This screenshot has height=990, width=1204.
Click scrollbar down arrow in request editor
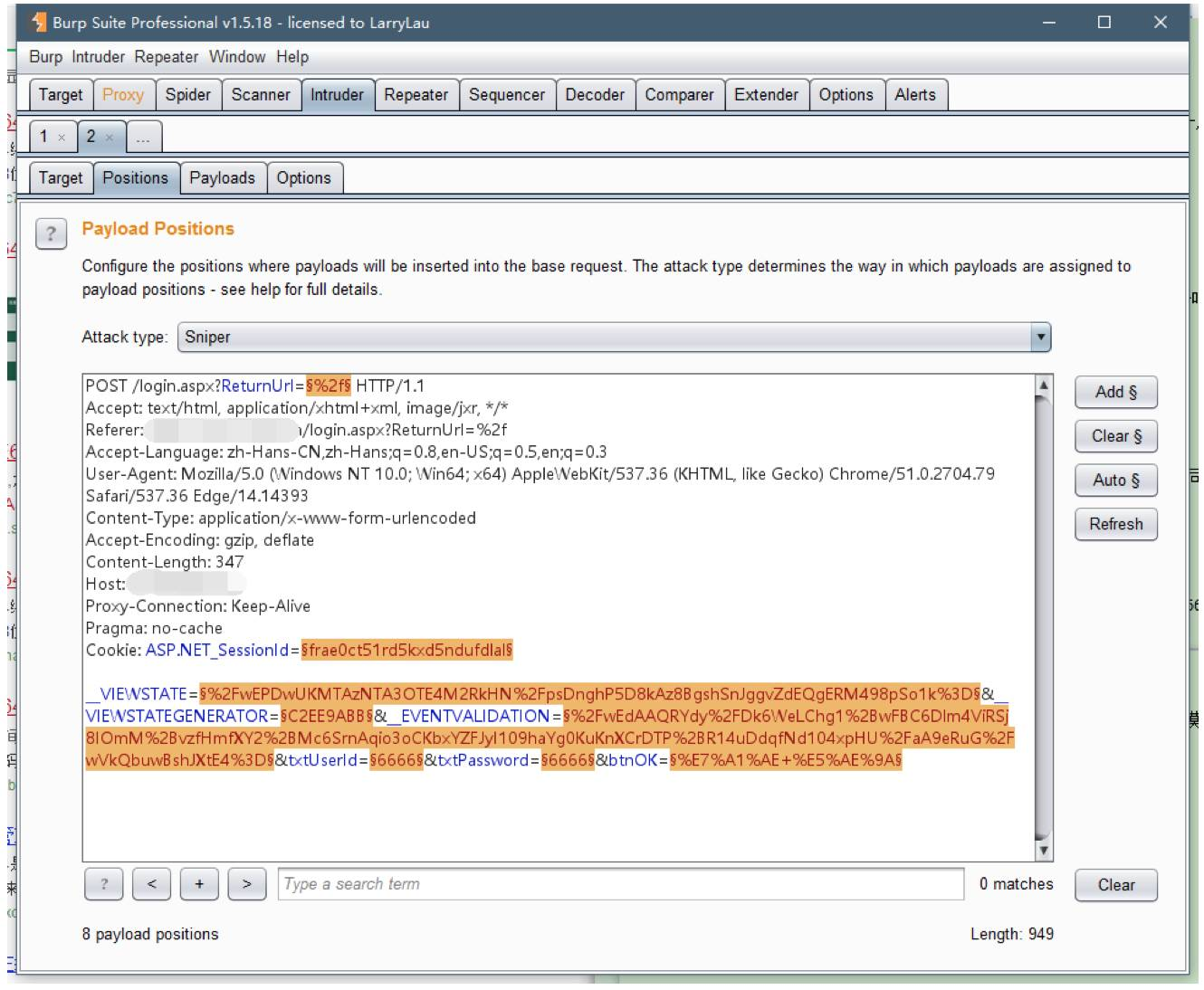pyautogui.click(x=1044, y=851)
